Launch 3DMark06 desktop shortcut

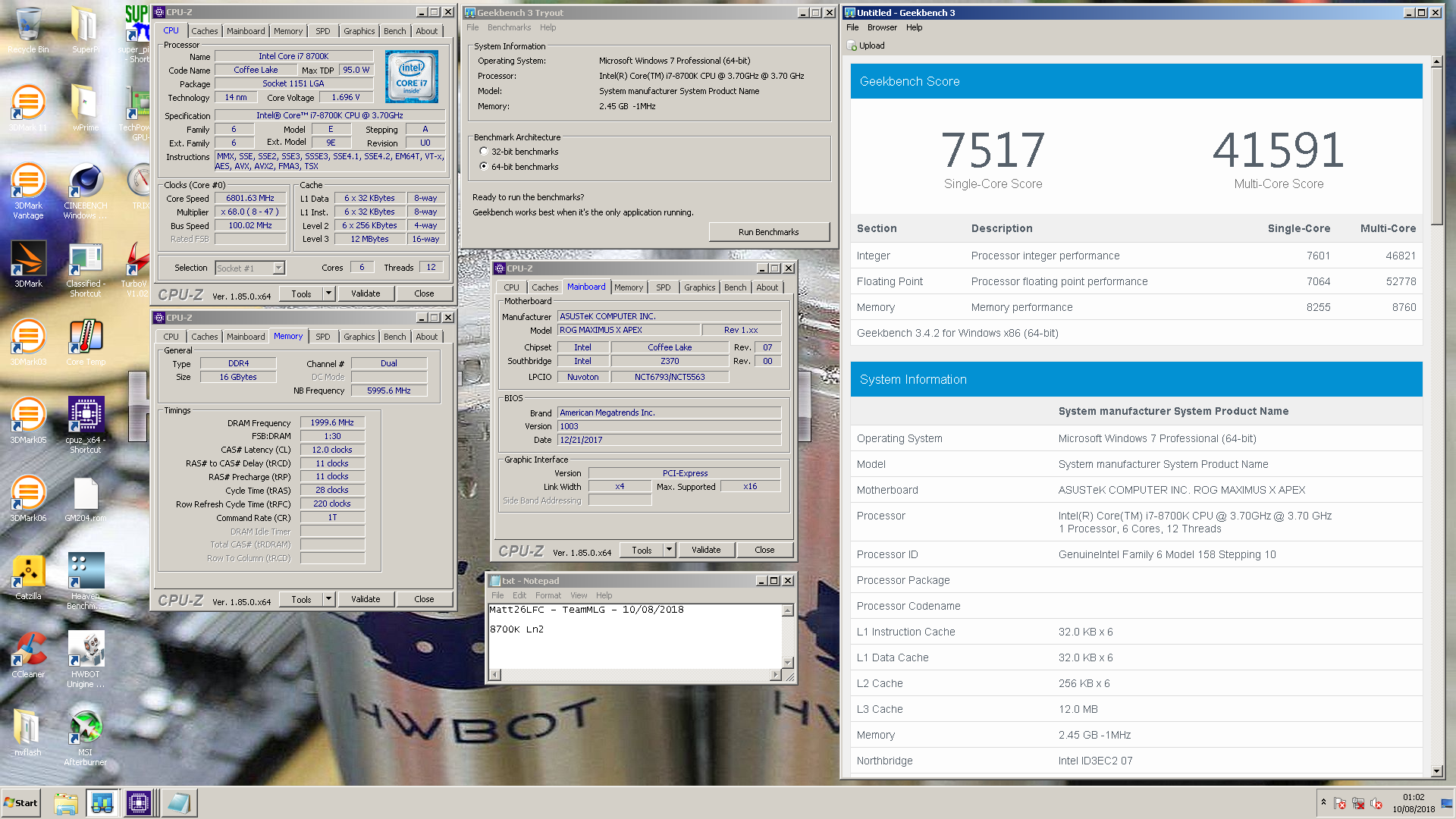(x=28, y=498)
